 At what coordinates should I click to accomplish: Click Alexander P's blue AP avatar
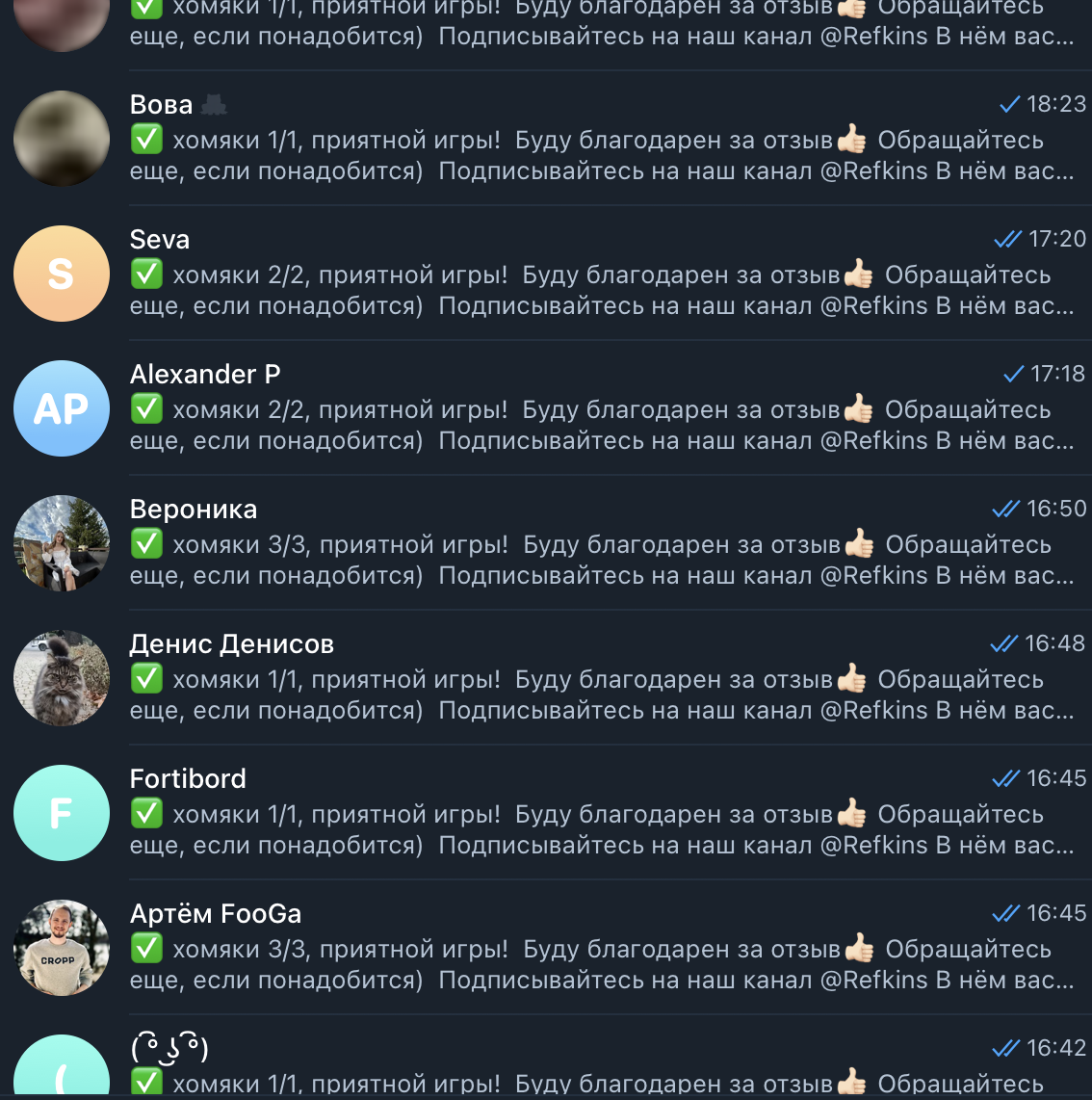[x=62, y=408]
